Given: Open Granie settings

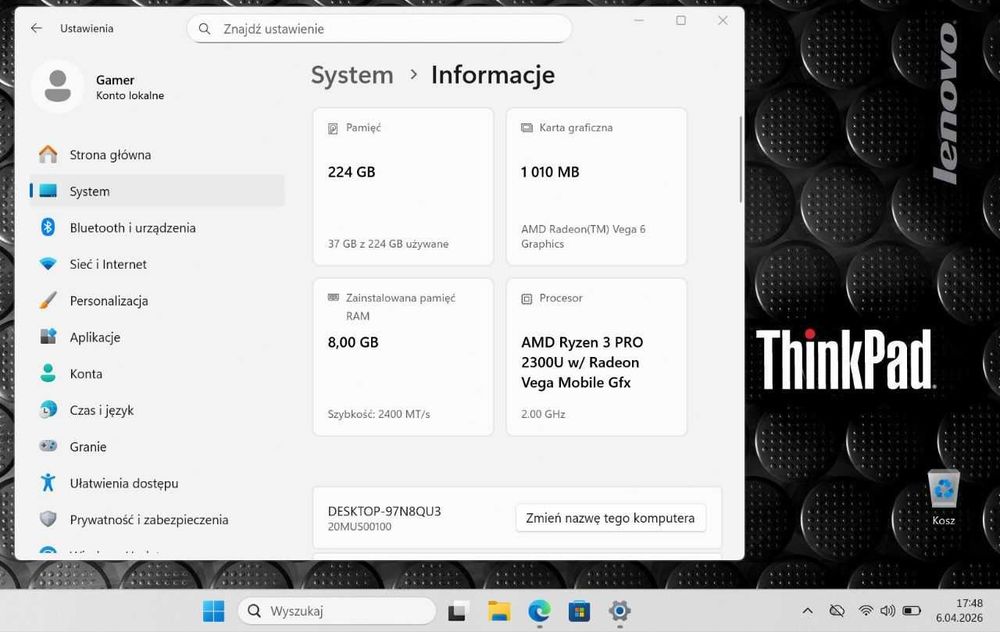Looking at the screenshot, I should (x=157, y=446).
